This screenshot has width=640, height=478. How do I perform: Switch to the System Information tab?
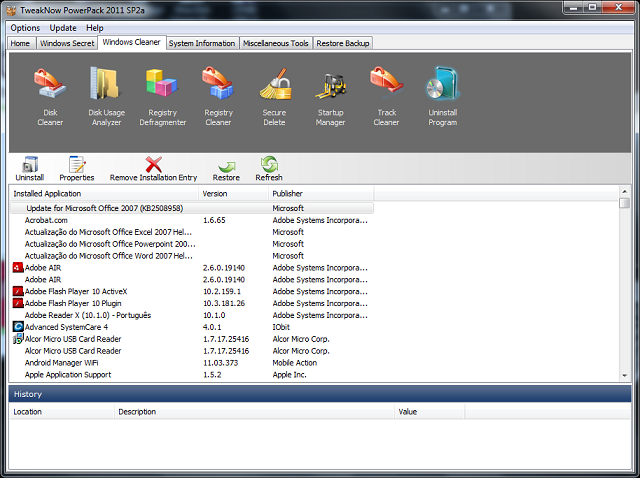coord(202,43)
